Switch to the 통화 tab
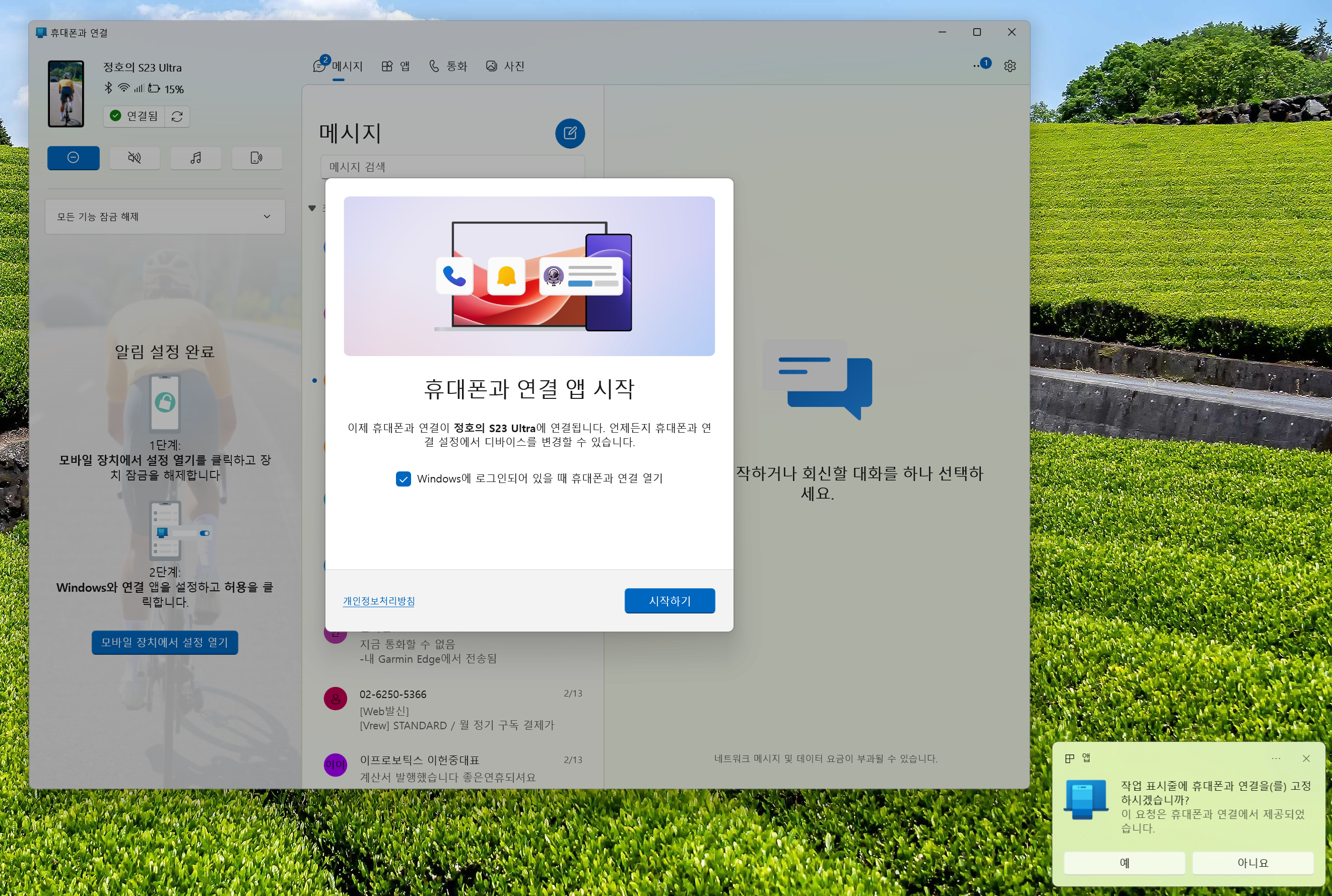Viewport: 1332px width, 896px height. point(448,66)
